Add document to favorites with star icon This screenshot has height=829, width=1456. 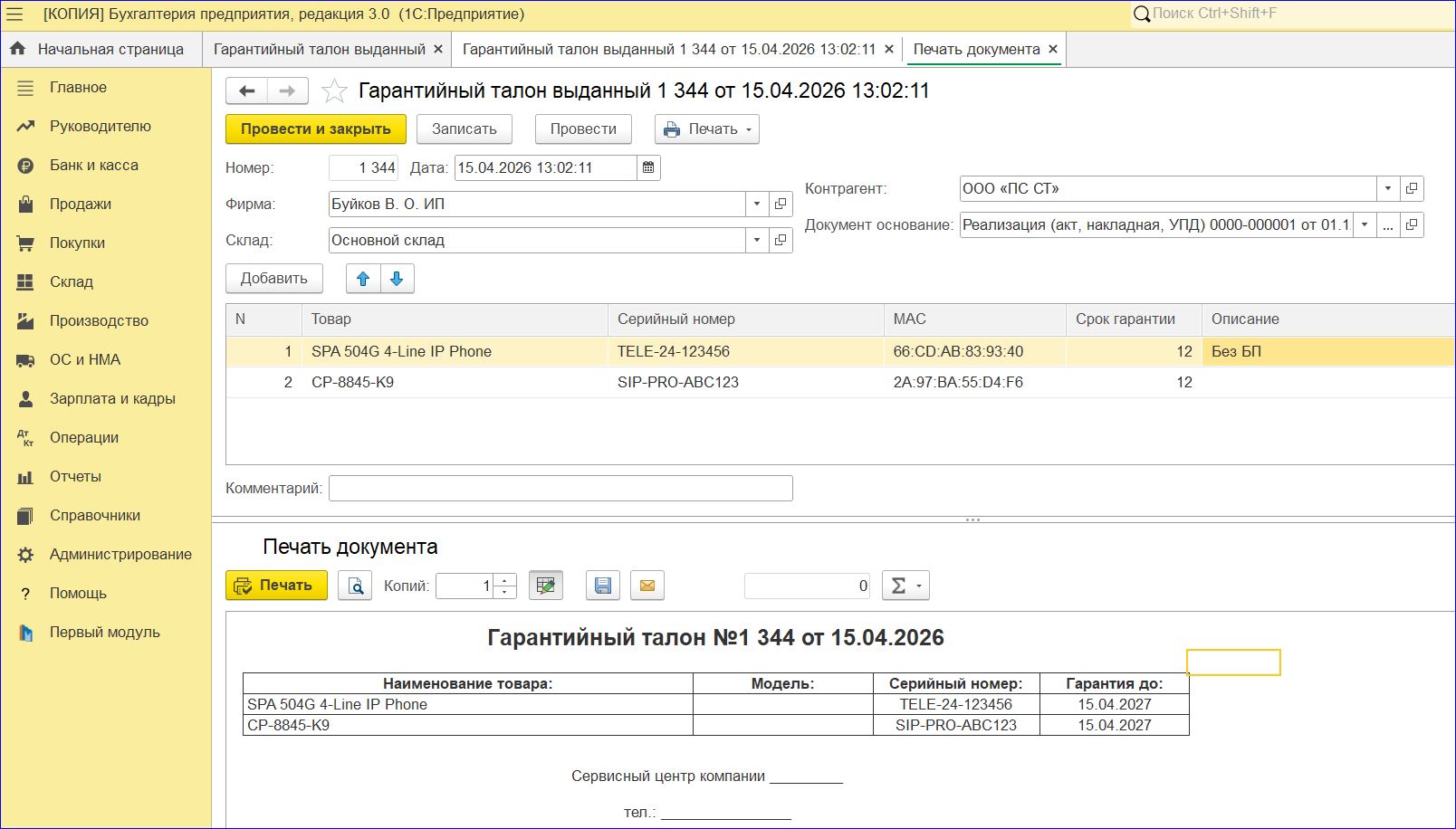click(x=334, y=91)
